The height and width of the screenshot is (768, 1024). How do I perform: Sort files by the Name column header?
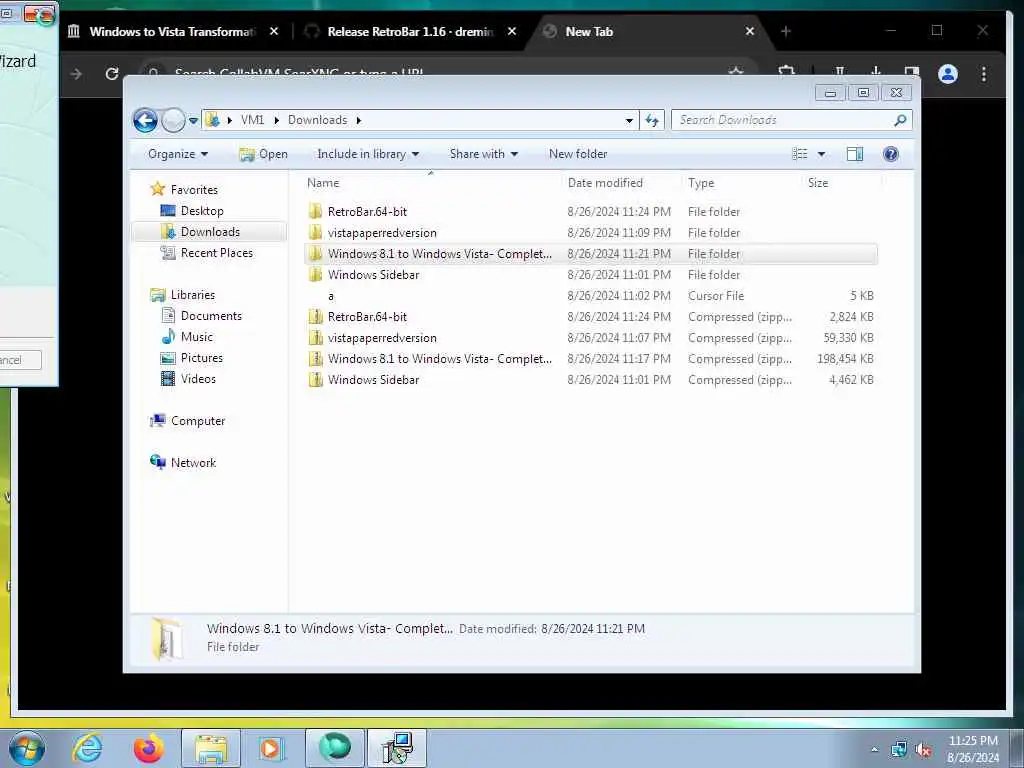pyautogui.click(x=323, y=183)
